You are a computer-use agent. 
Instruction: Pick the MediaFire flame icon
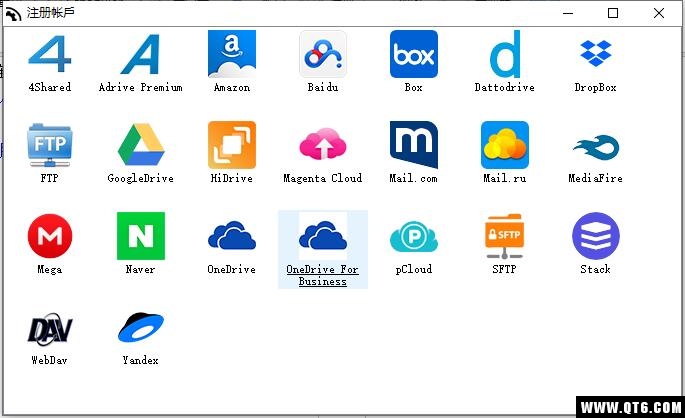pyautogui.click(x=596, y=148)
